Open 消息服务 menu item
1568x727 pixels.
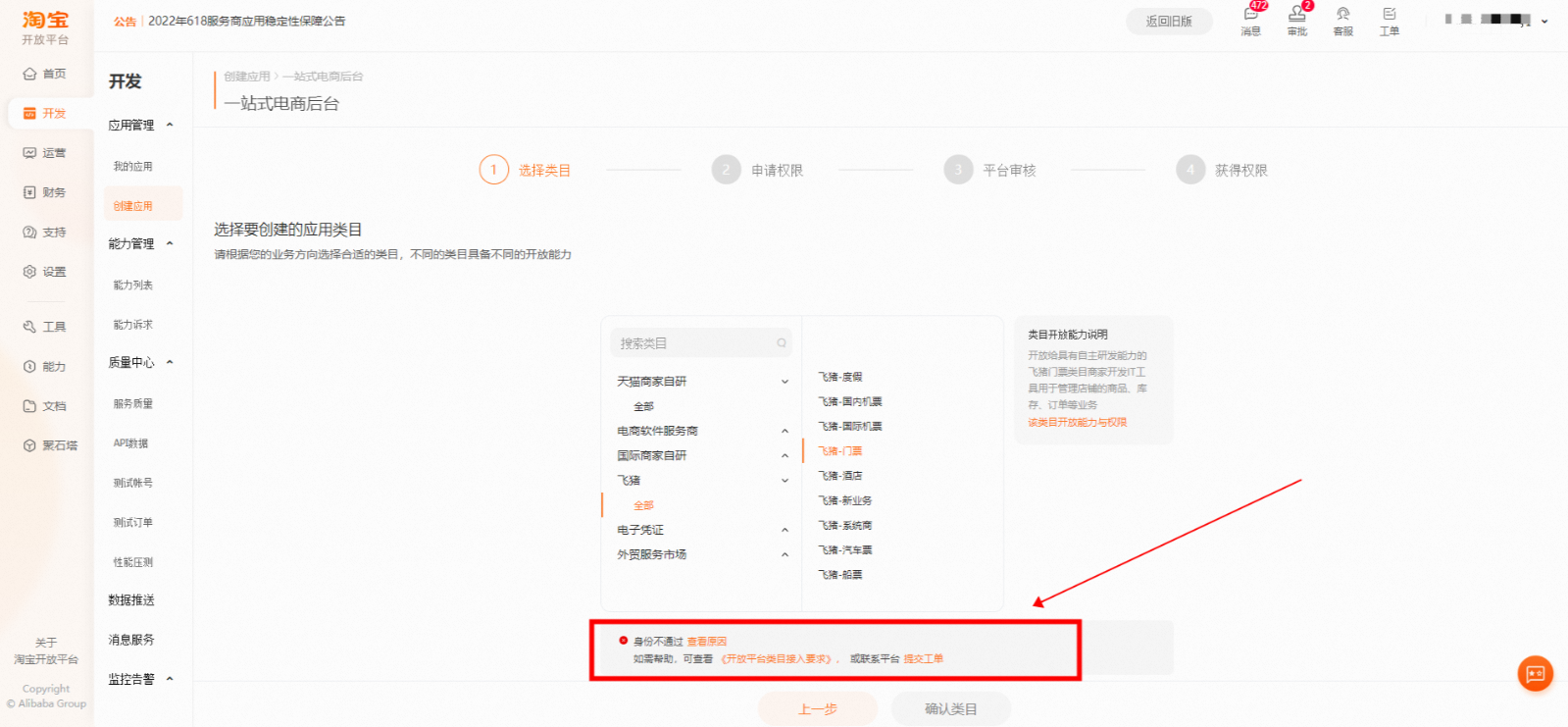pos(131,640)
